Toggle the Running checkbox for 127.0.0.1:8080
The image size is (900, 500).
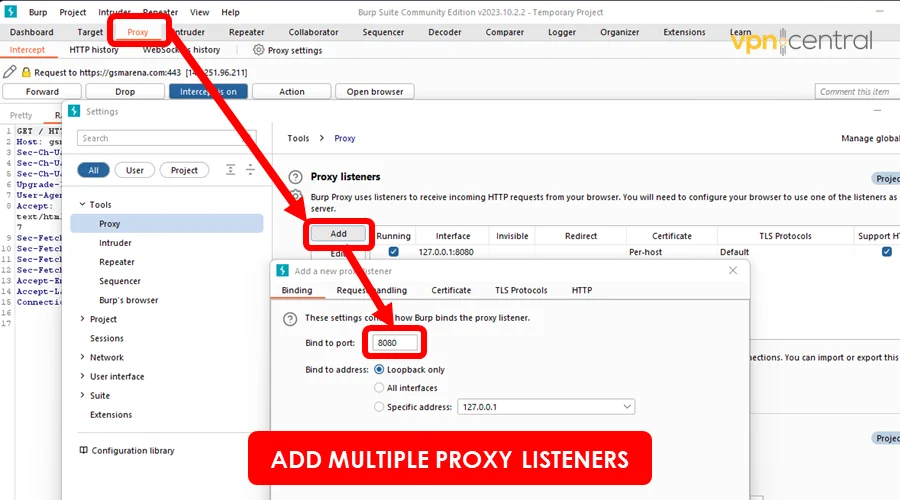point(393,251)
